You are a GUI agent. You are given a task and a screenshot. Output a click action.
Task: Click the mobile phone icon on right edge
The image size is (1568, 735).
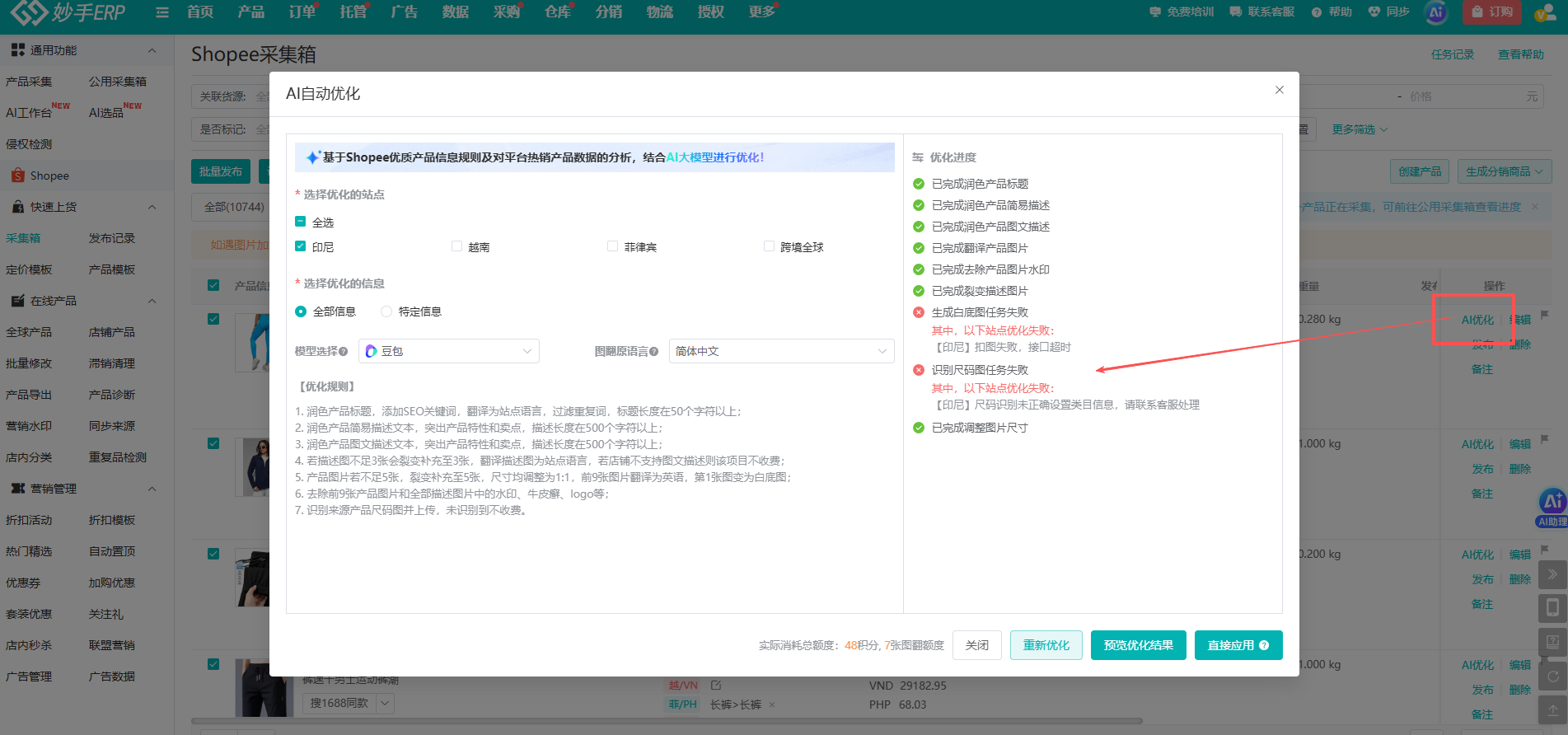(x=1552, y=608)
